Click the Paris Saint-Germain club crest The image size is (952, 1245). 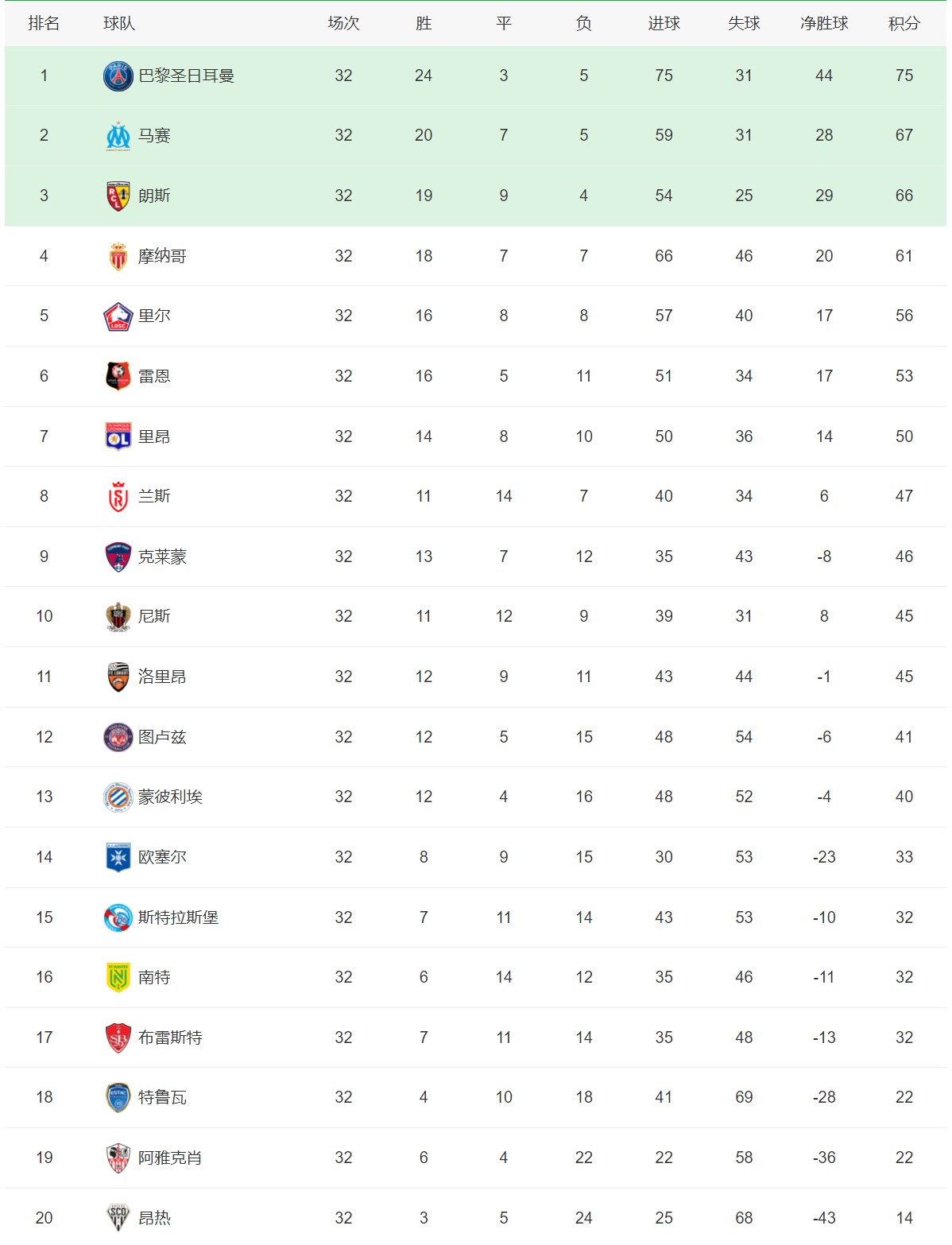tap(118, 76)
